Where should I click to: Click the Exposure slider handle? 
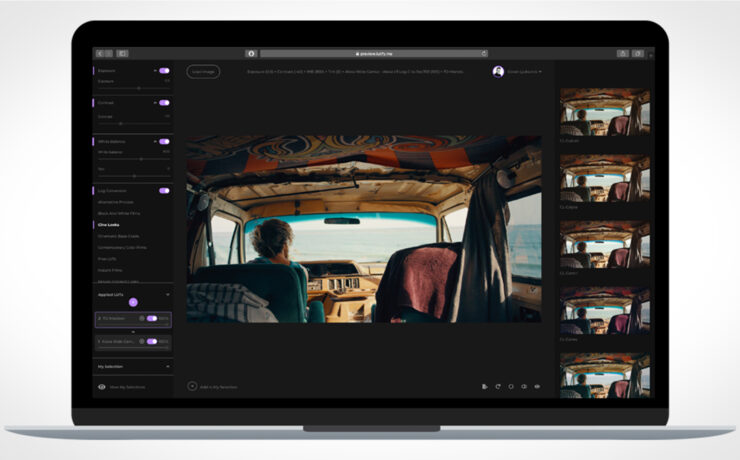coord(139,88)
